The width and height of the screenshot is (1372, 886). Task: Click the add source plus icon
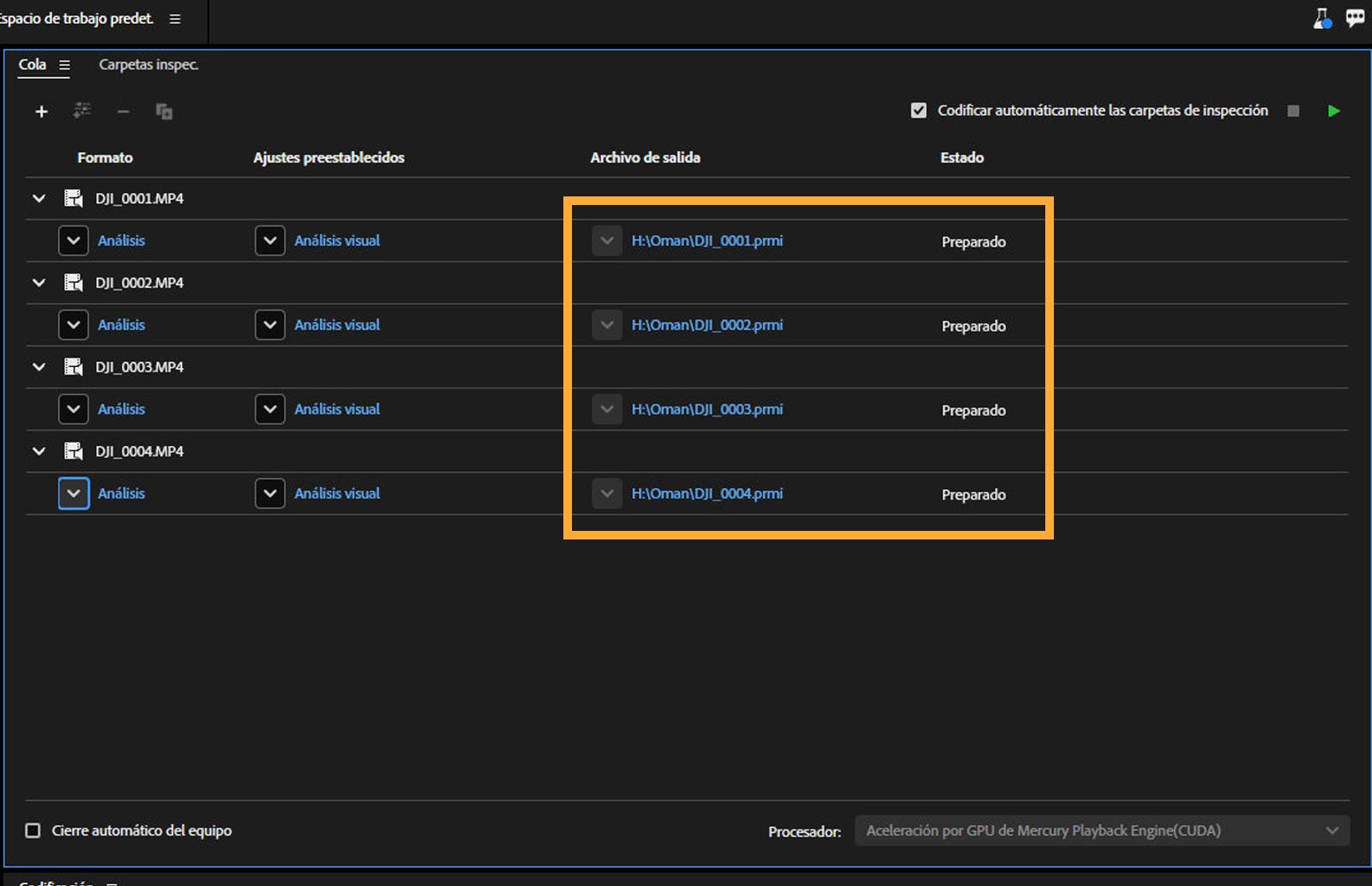point(41,112)
